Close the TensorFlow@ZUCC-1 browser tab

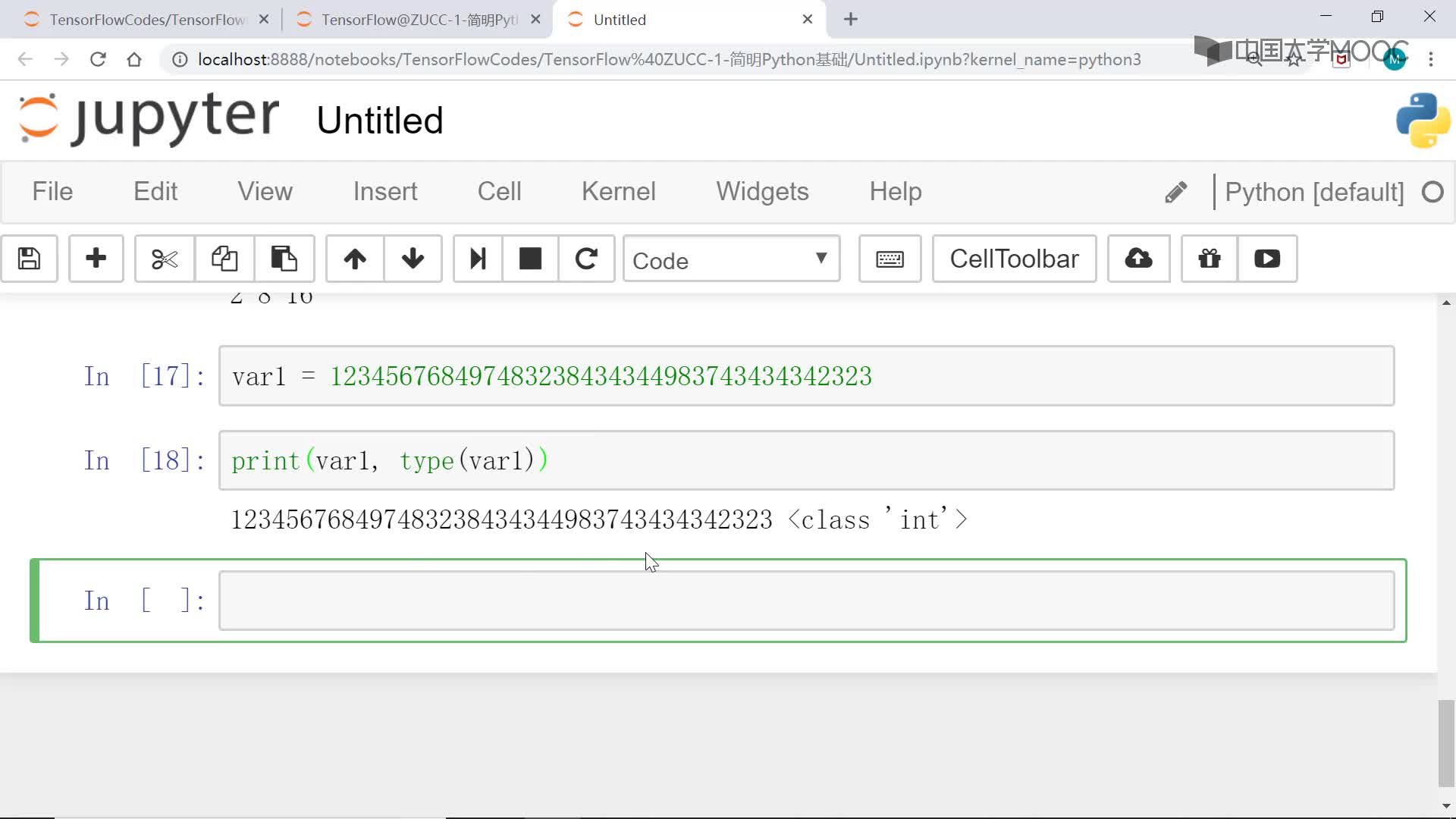(535, 20)
